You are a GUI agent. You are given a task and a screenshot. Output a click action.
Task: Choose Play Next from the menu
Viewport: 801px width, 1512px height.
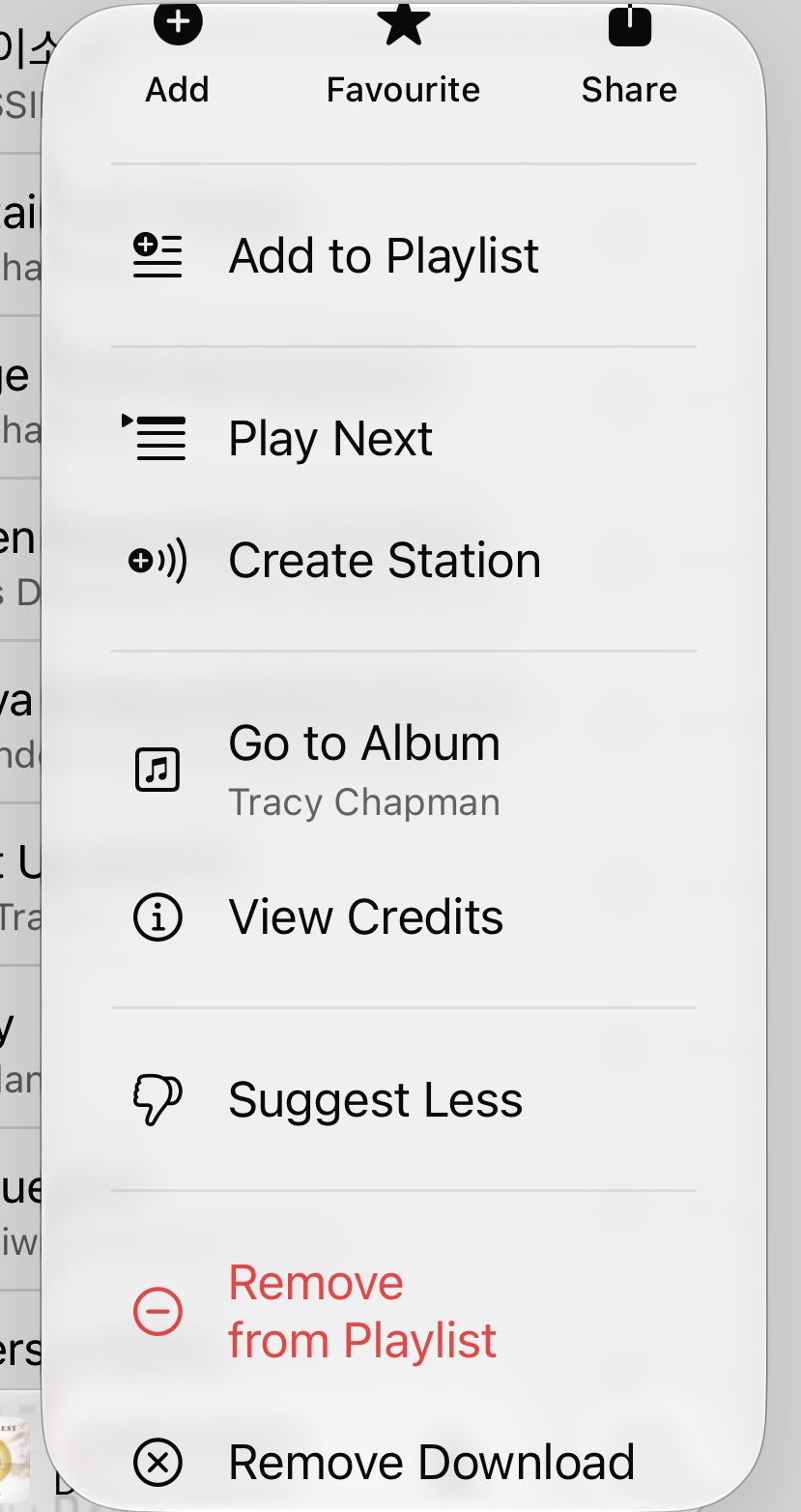click(404, 438)
